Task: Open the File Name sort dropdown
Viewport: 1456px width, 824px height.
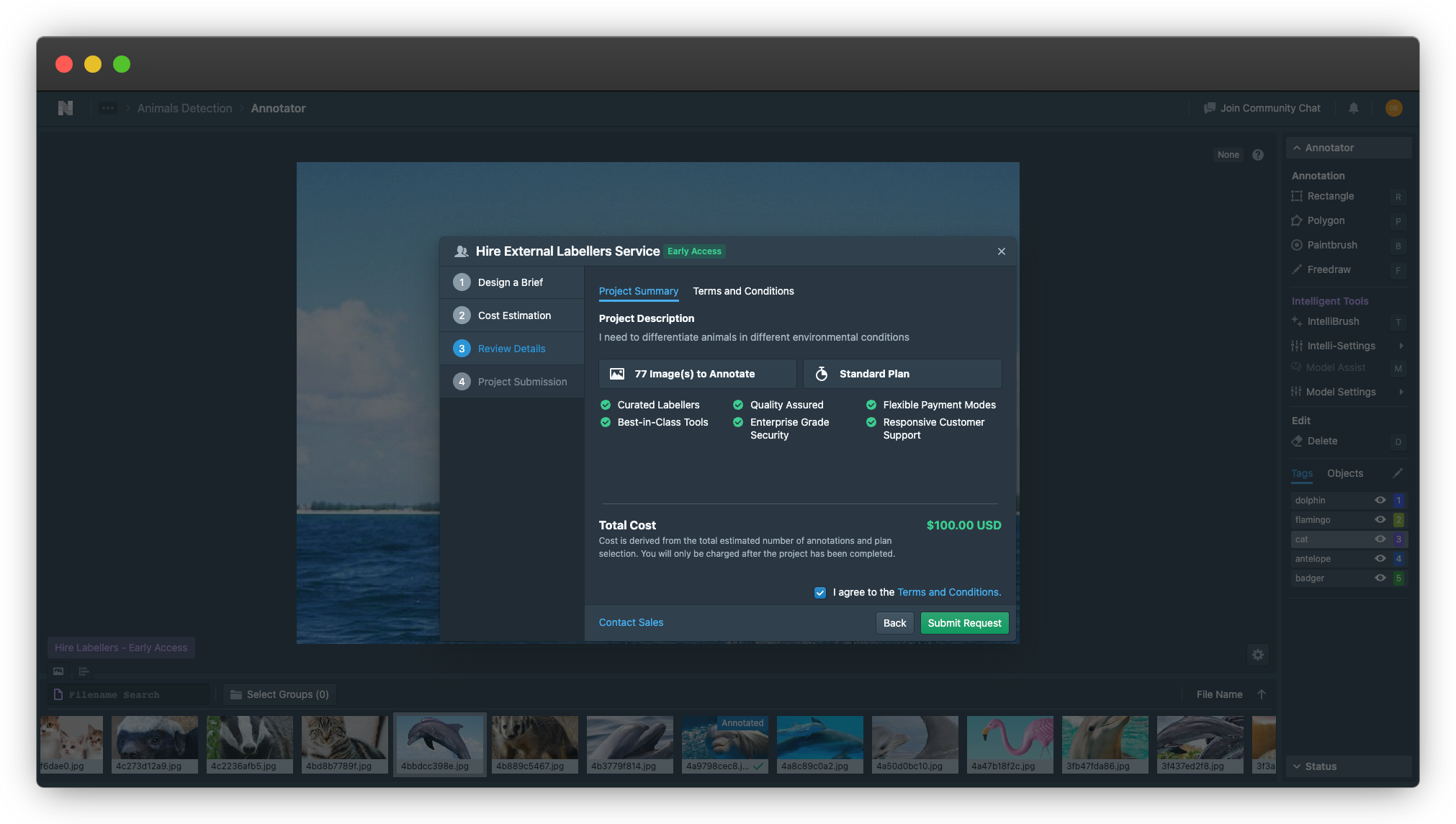Action: click(x=1219, y=694)
